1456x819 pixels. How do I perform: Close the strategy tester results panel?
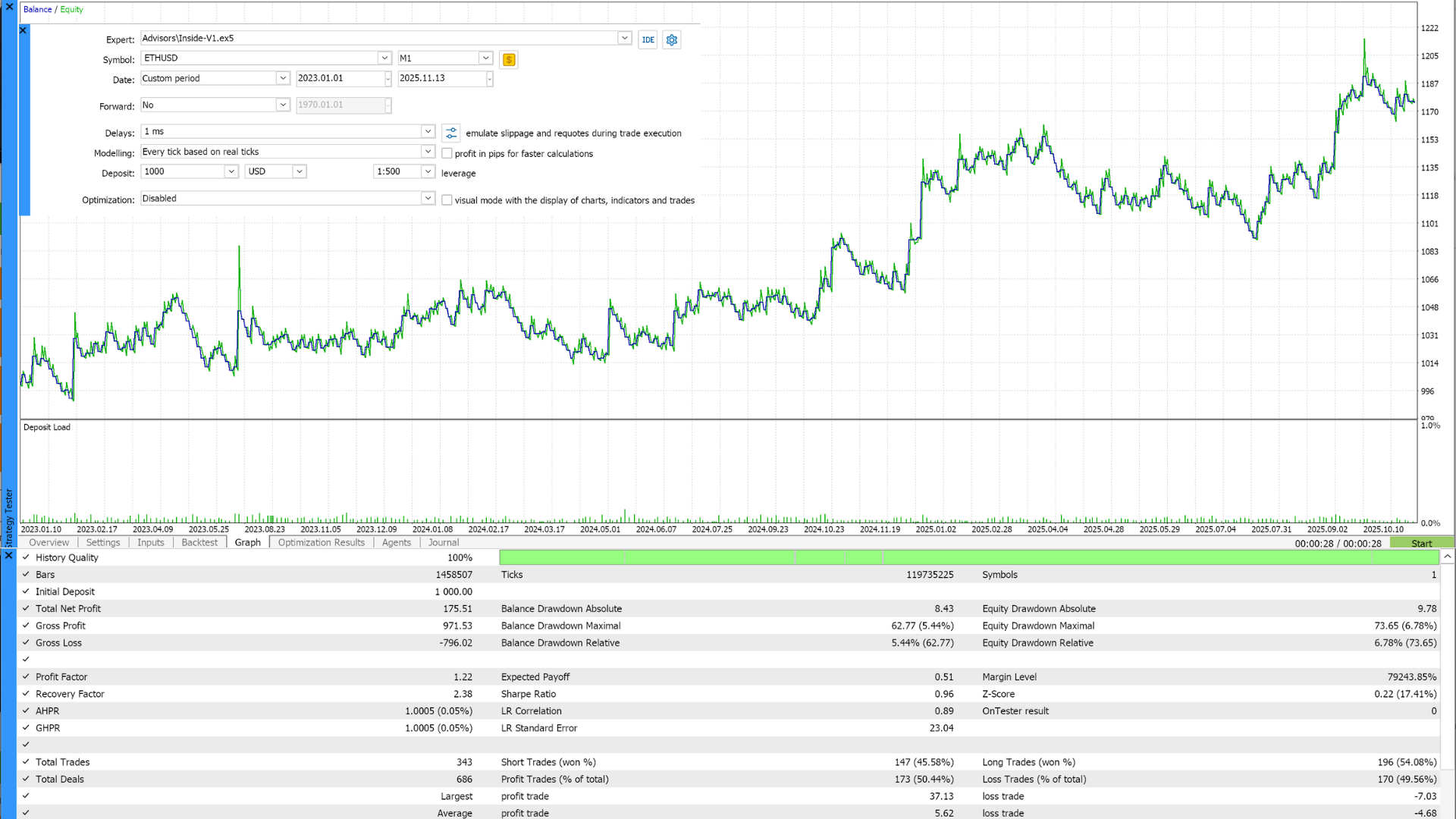tap(8, 555)
